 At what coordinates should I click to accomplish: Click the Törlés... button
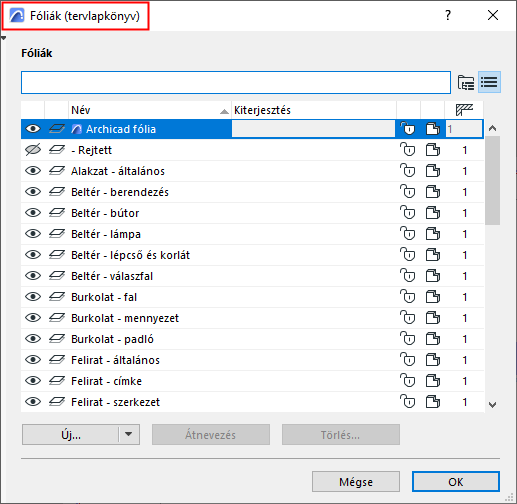point(341,434)
